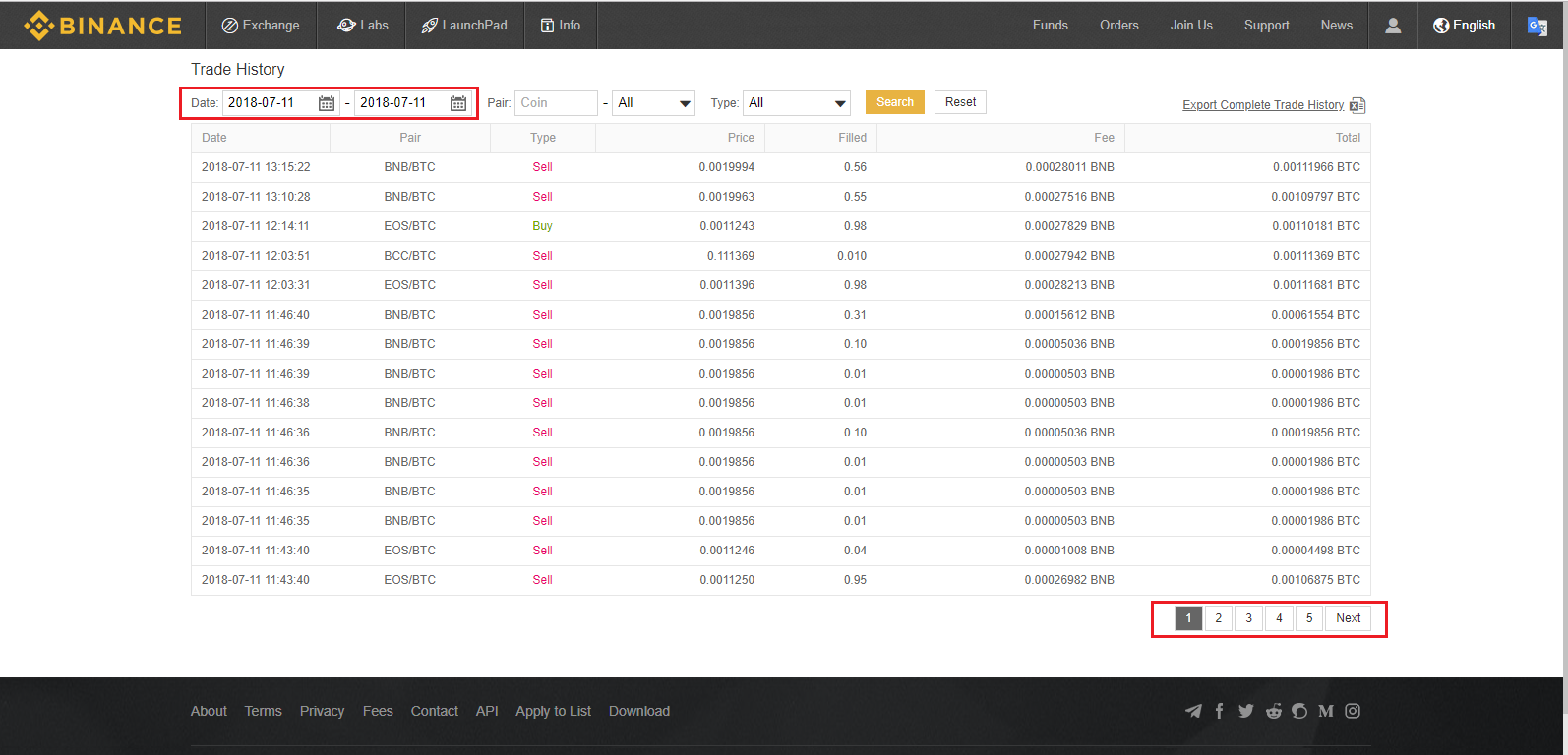1568x755 pixels.
Task: Go to page 5
Action: click(1309, 618)
